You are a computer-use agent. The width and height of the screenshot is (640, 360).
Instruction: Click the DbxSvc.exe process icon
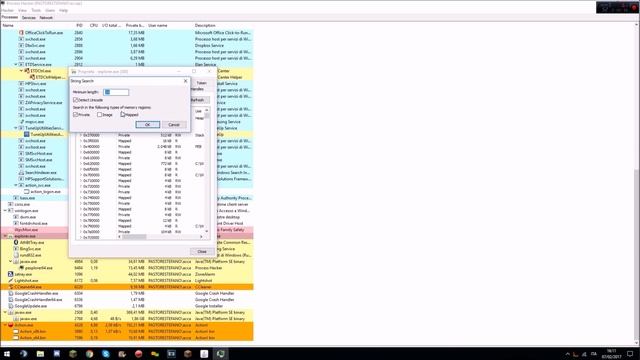[x=21, y=45]
